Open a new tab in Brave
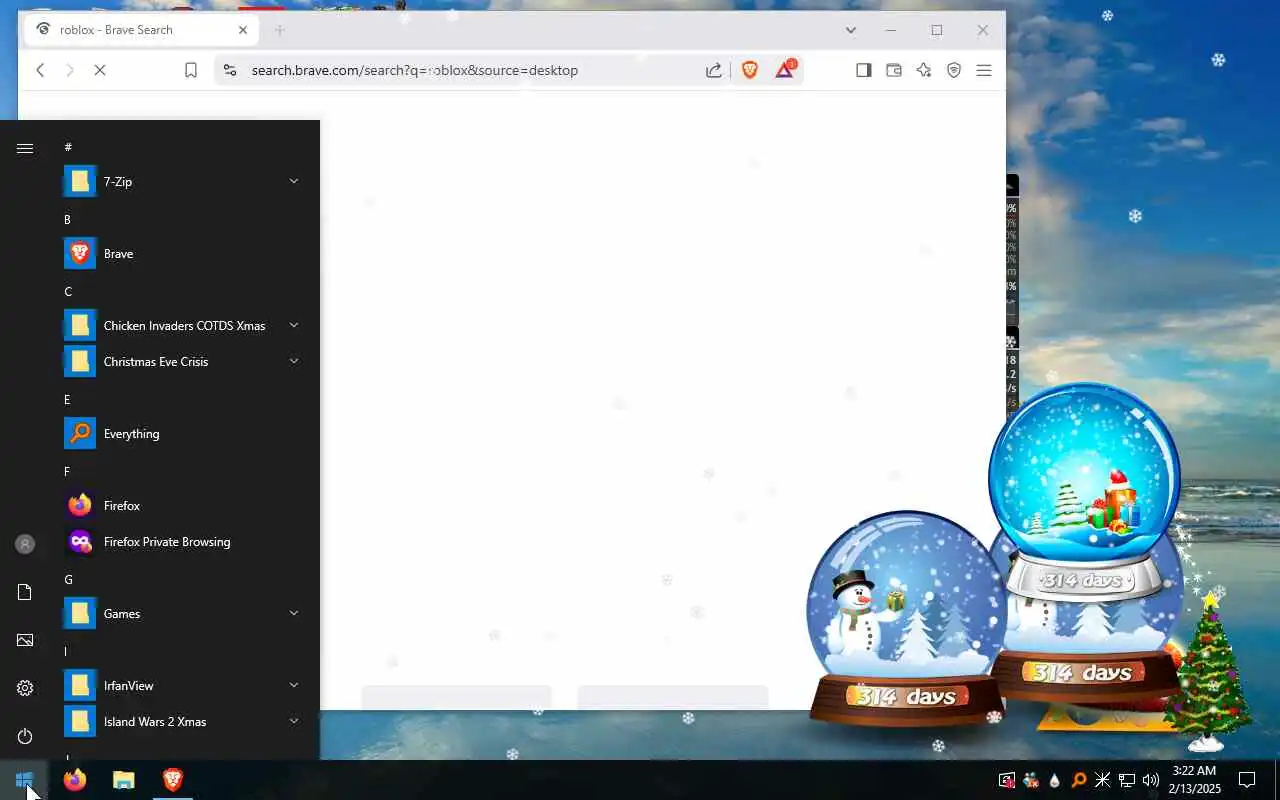The image size is (1280, 800). coord(280,30)
